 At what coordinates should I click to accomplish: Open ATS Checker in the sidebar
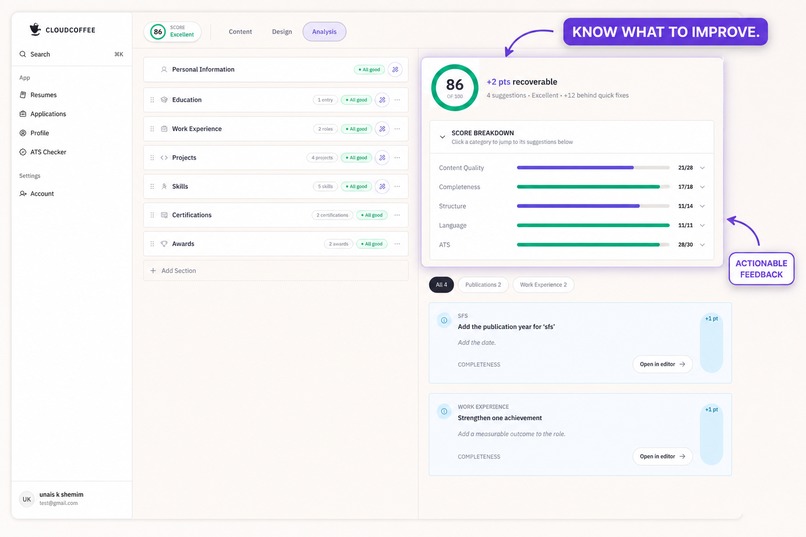[48, 152]
